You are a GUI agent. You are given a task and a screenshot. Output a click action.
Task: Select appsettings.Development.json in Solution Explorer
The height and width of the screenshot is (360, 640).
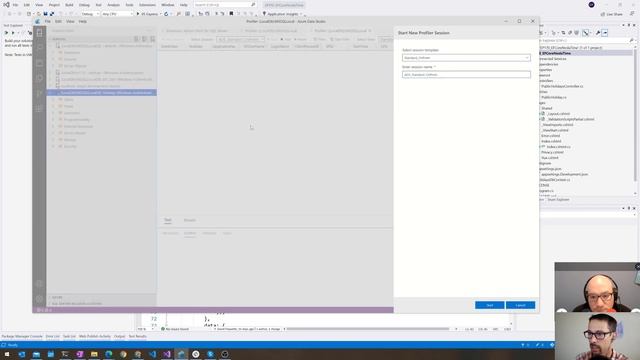(x=564, y=174)
